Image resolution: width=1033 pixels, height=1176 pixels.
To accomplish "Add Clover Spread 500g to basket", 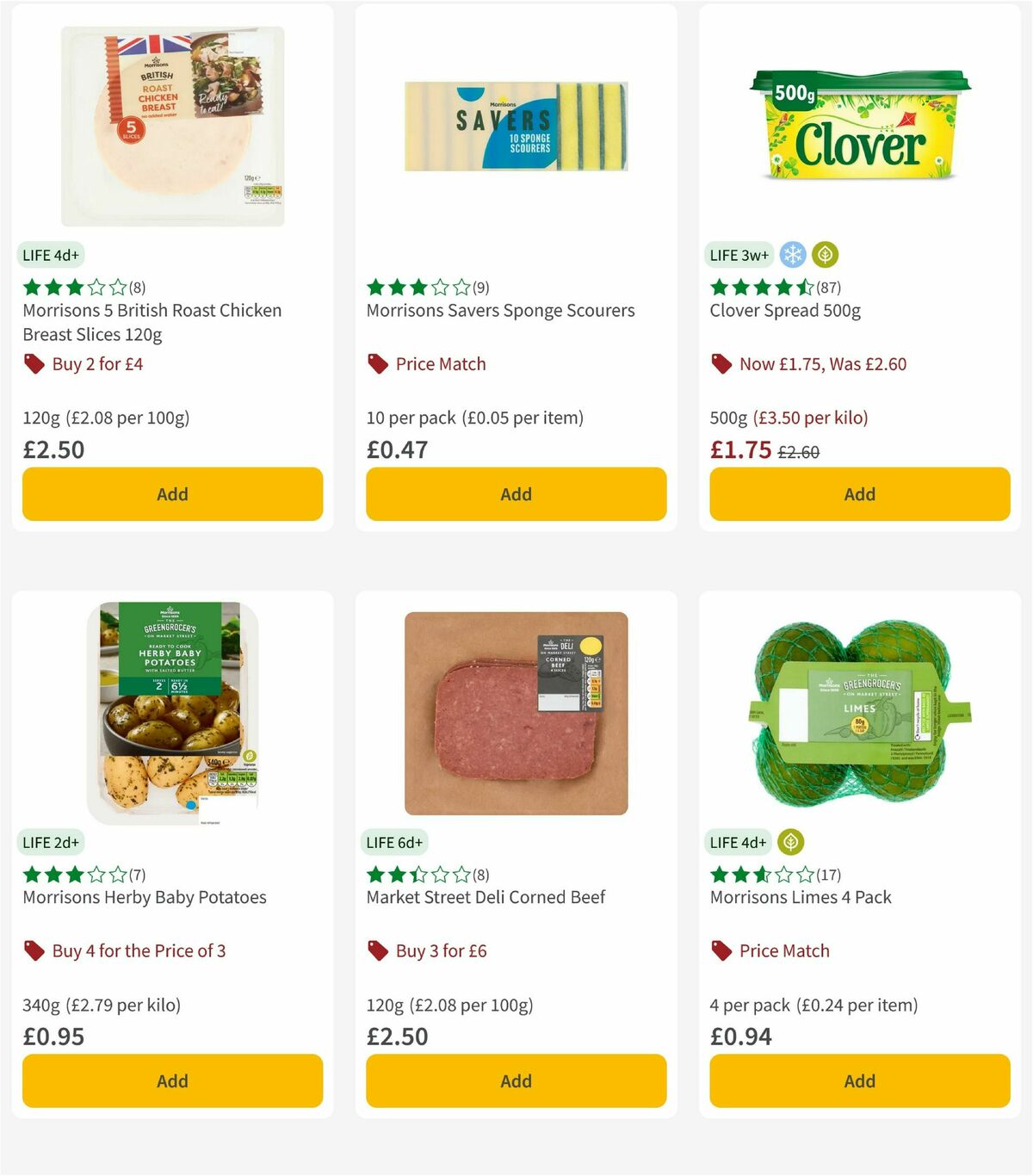I will 859,494.
